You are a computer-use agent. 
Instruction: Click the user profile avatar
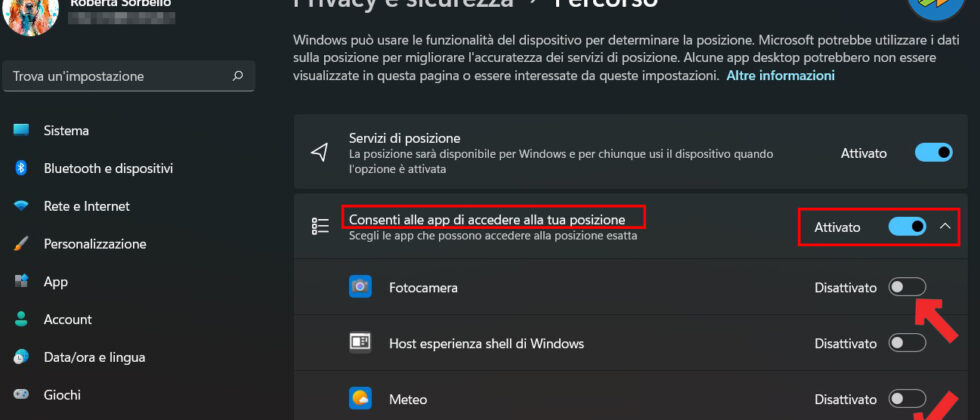coord(31,16)
